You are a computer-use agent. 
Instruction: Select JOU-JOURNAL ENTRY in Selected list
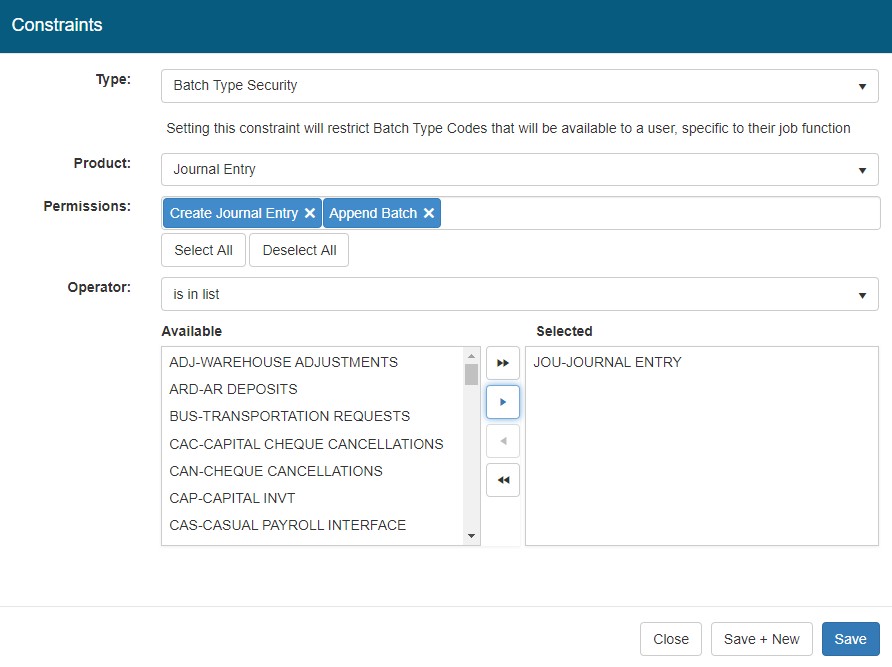tap(607, 362)
